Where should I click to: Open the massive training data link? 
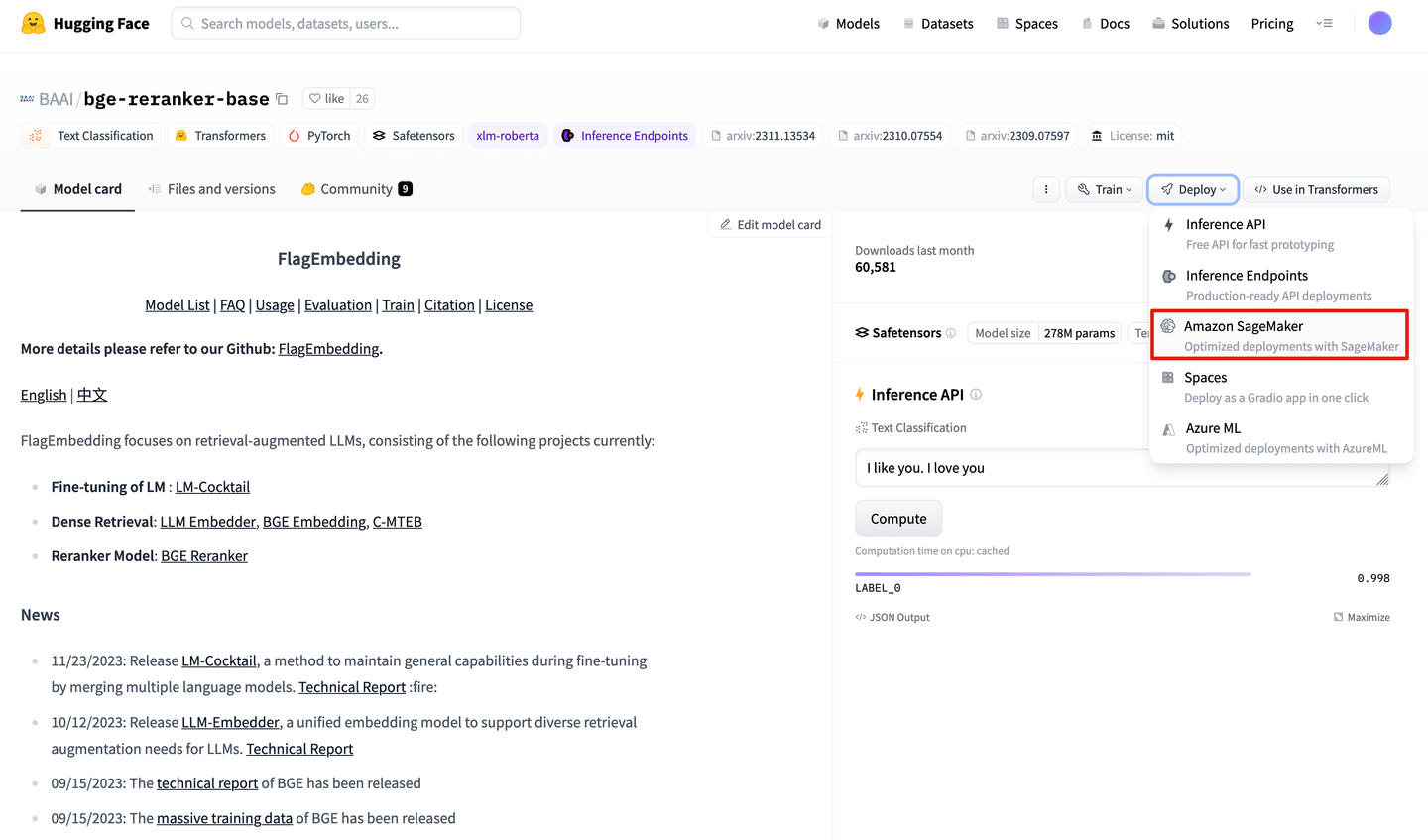(224, 818)
